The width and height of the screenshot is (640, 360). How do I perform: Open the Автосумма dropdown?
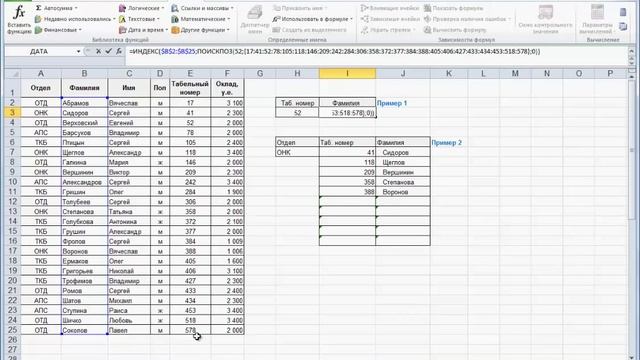56,8
